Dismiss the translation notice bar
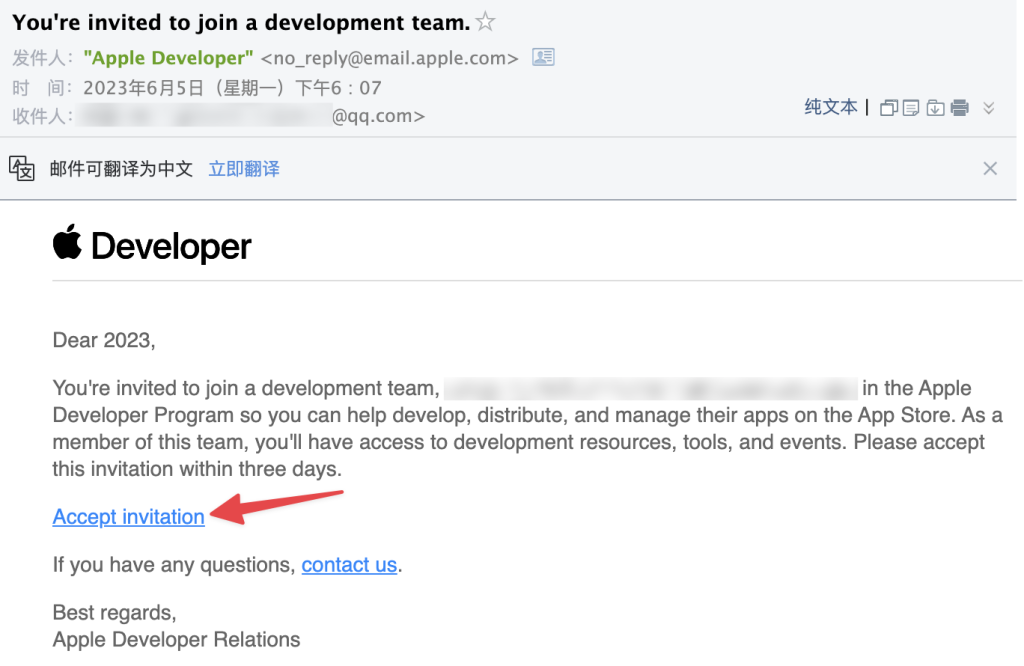1024x666 pixels. [x=990, y=168]
